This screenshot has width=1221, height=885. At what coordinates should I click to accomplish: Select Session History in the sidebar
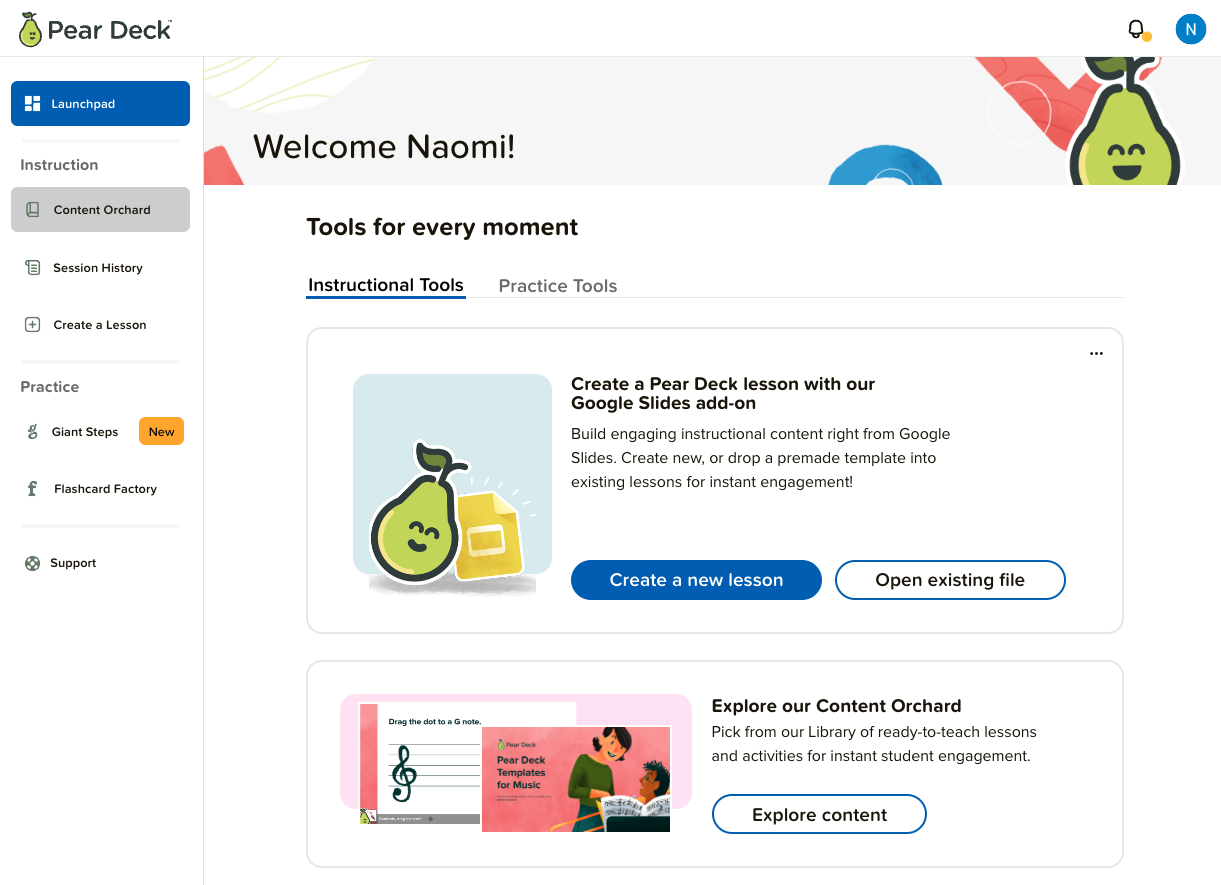click(x=97, y=267)
